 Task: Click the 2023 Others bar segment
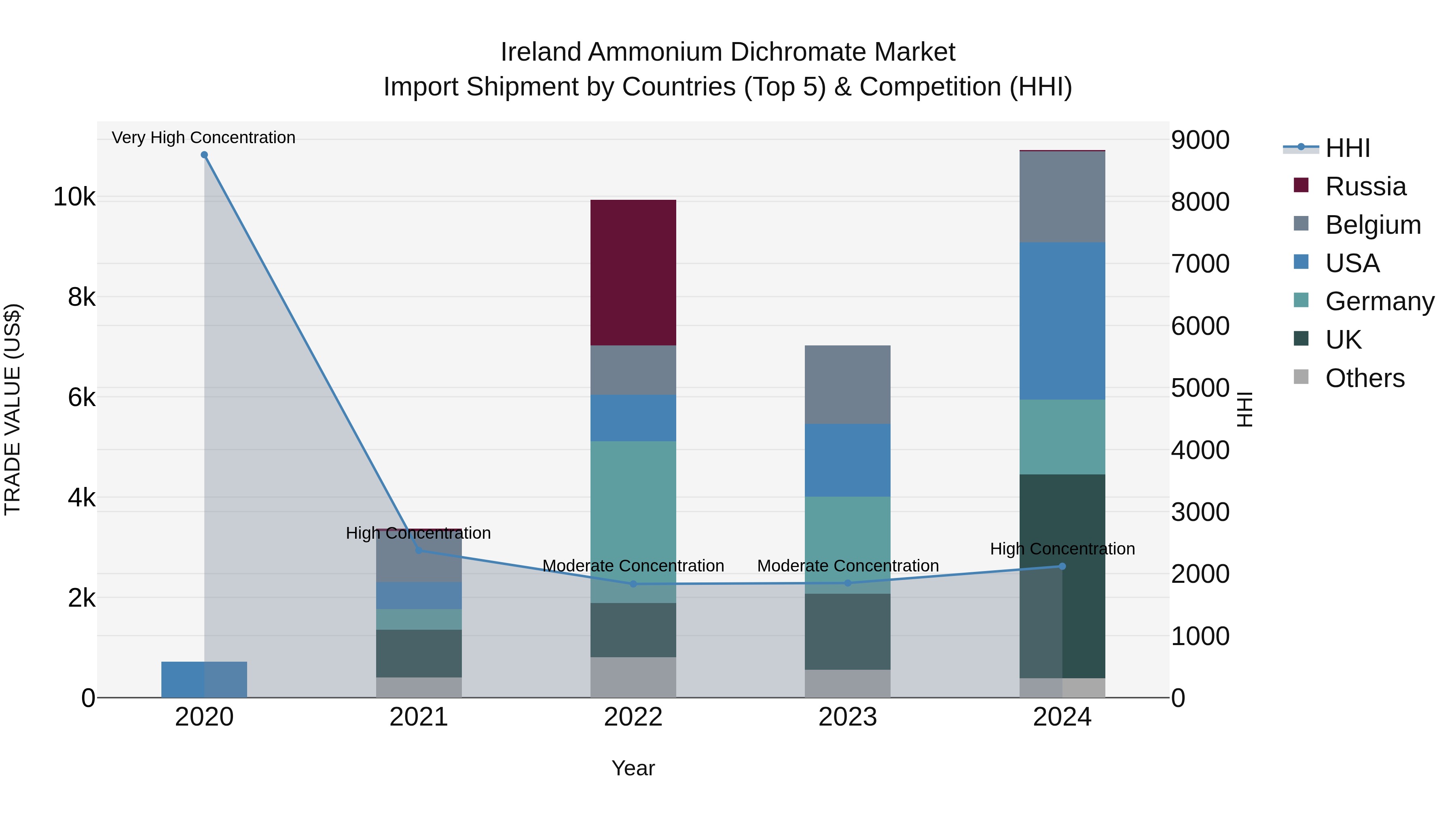(x=848, y=684)
